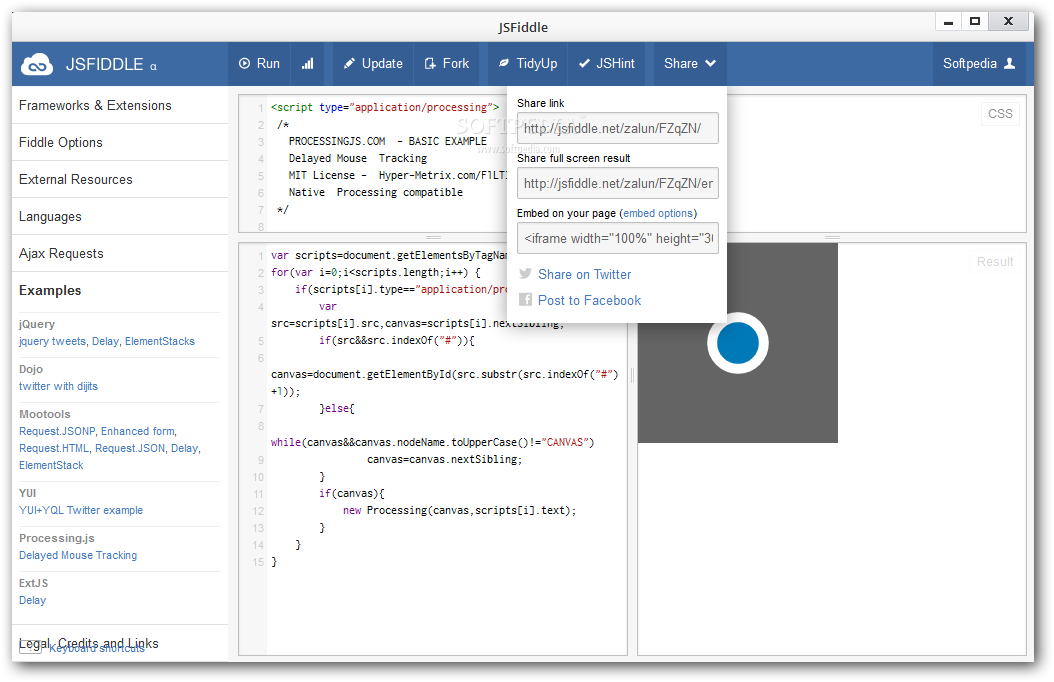Click the Processing.js examples heading
Viewport: 1054px width, 682px height.
(x=56, y=538)
